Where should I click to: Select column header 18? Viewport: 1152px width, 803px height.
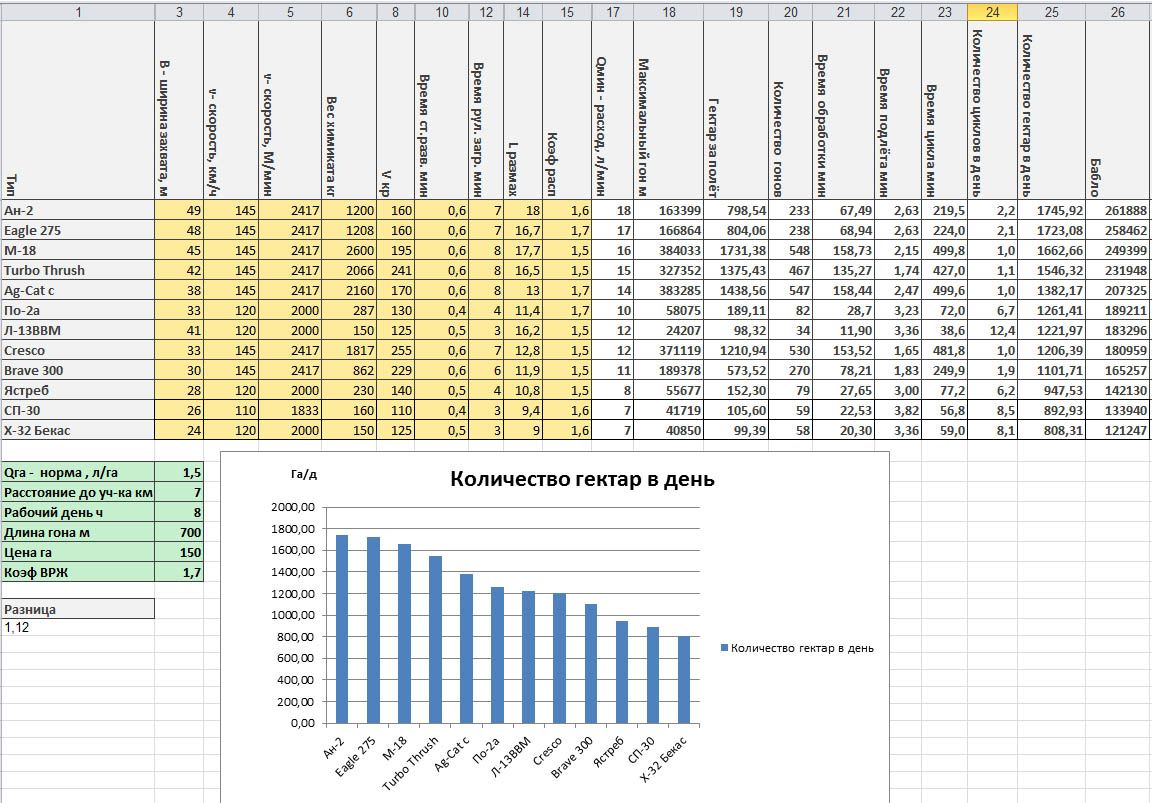(x=669, y=12)
